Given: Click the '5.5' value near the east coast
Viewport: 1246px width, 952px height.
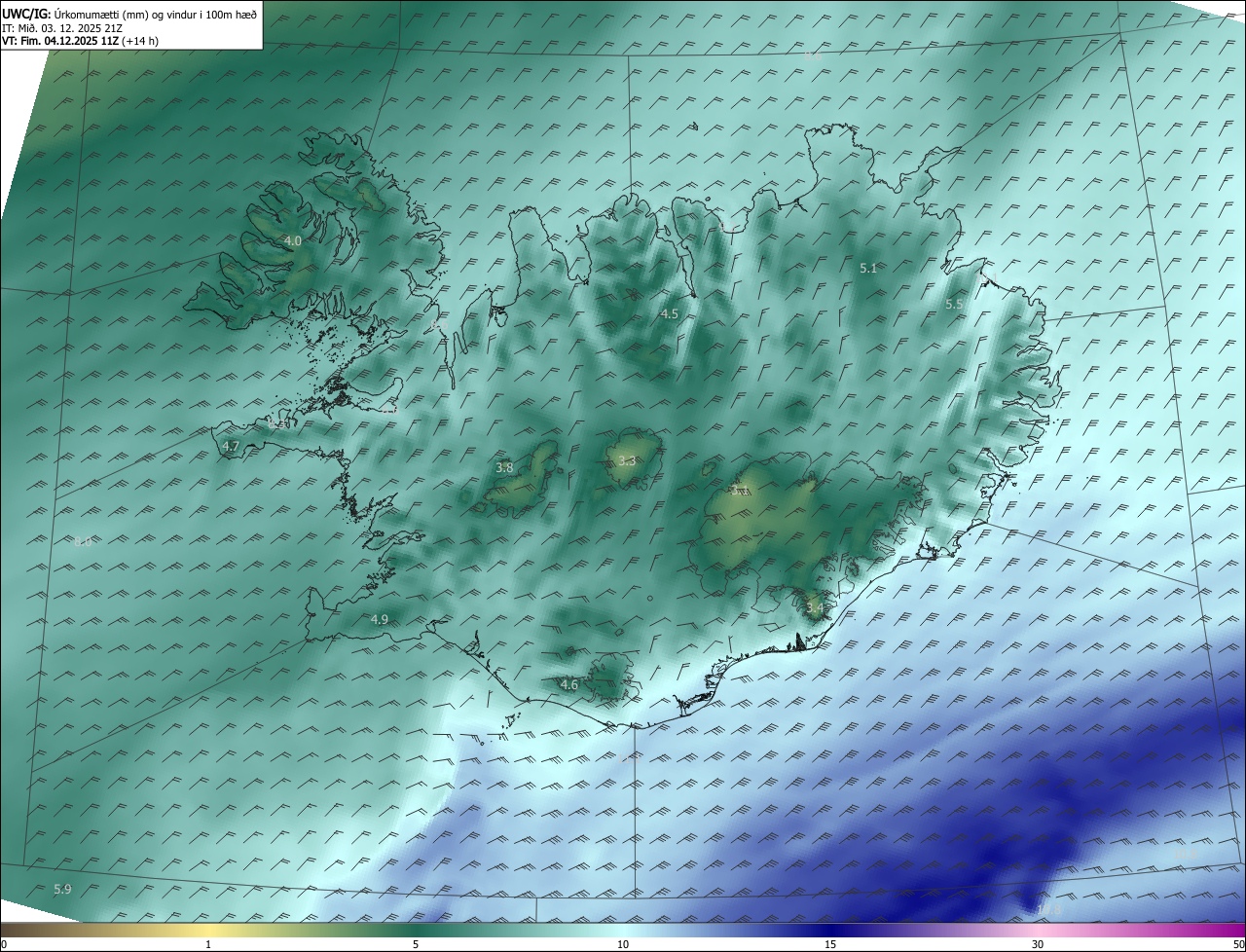Looking at the screenshot, I should [954, 305].
